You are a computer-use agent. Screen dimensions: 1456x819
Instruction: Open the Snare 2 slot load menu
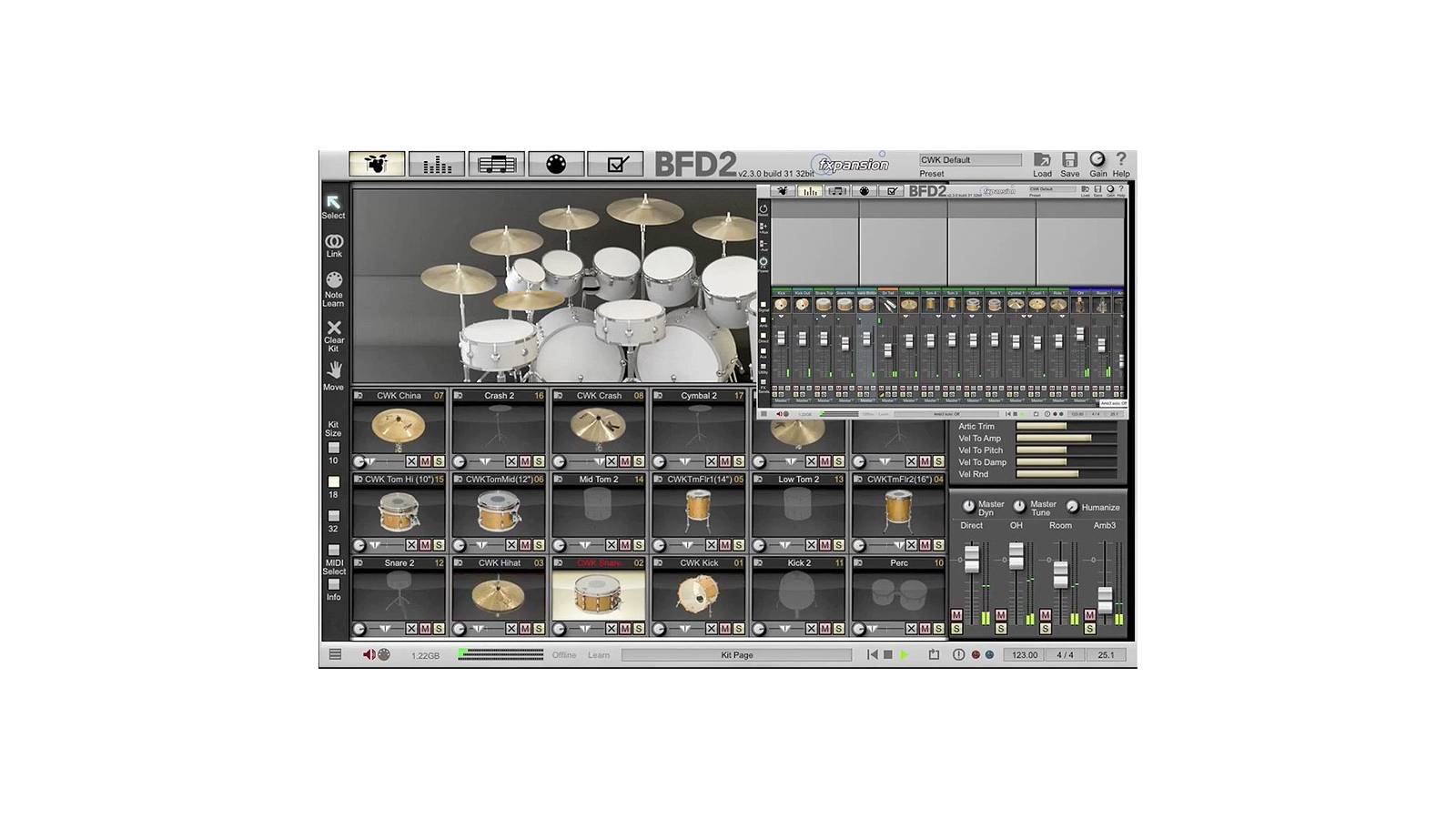[x=359, y=563]
